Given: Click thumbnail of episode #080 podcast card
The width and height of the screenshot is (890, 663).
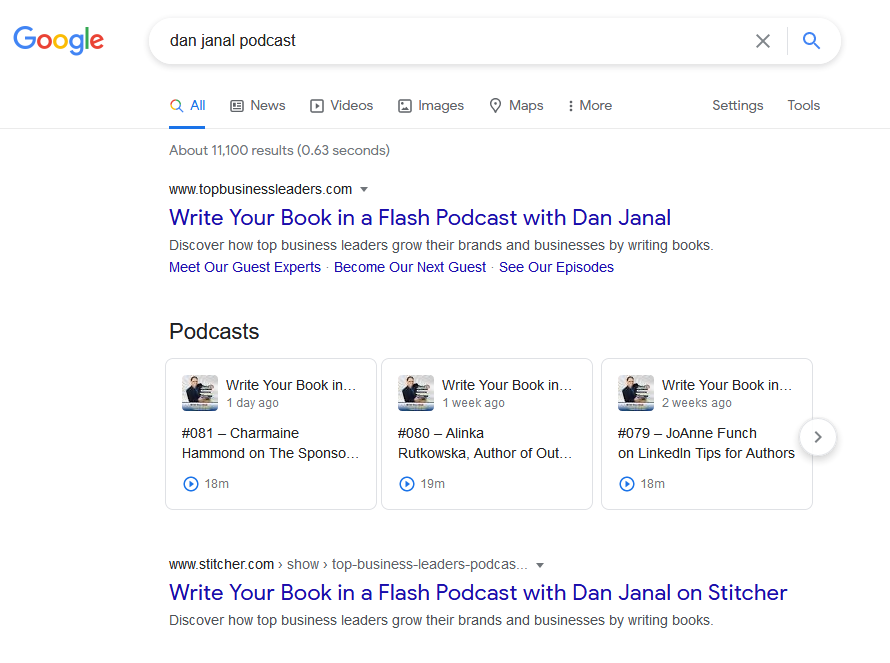Looking at the screenshot, I should click(416, 393).
